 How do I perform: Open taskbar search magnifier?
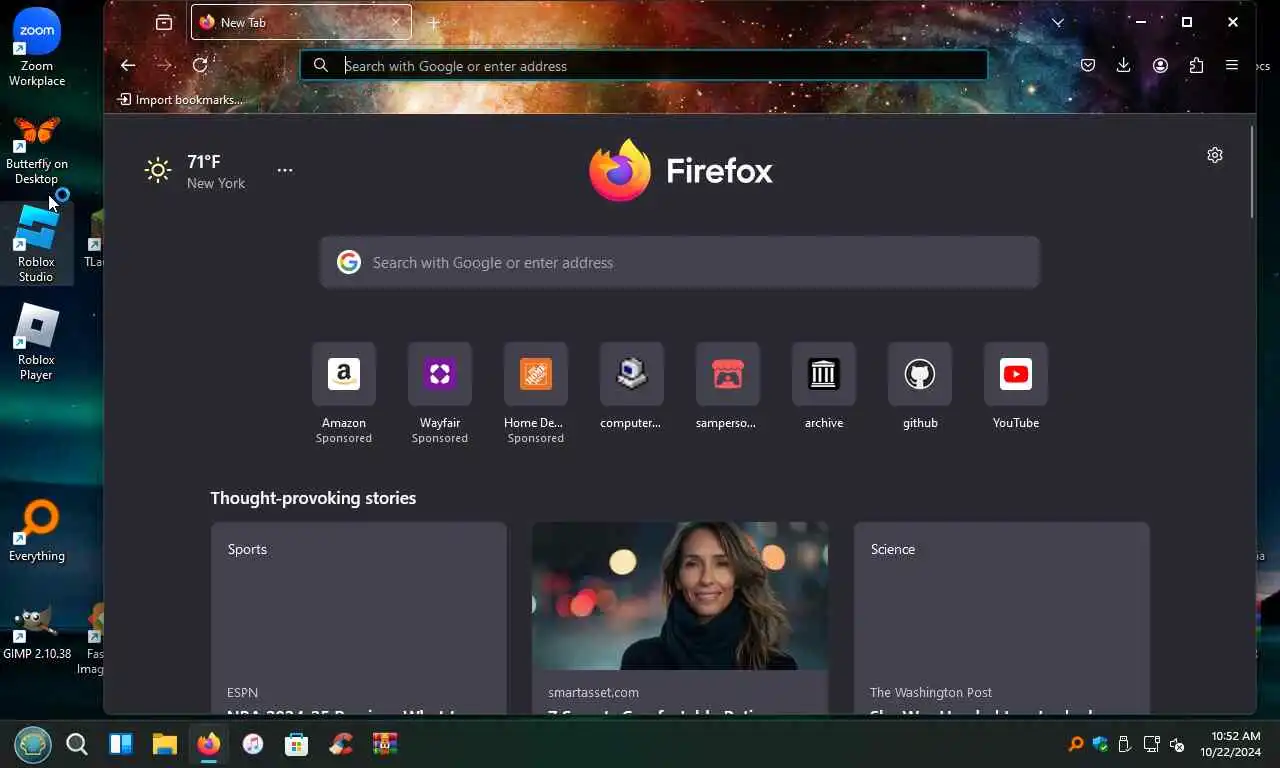click(77, 744)
